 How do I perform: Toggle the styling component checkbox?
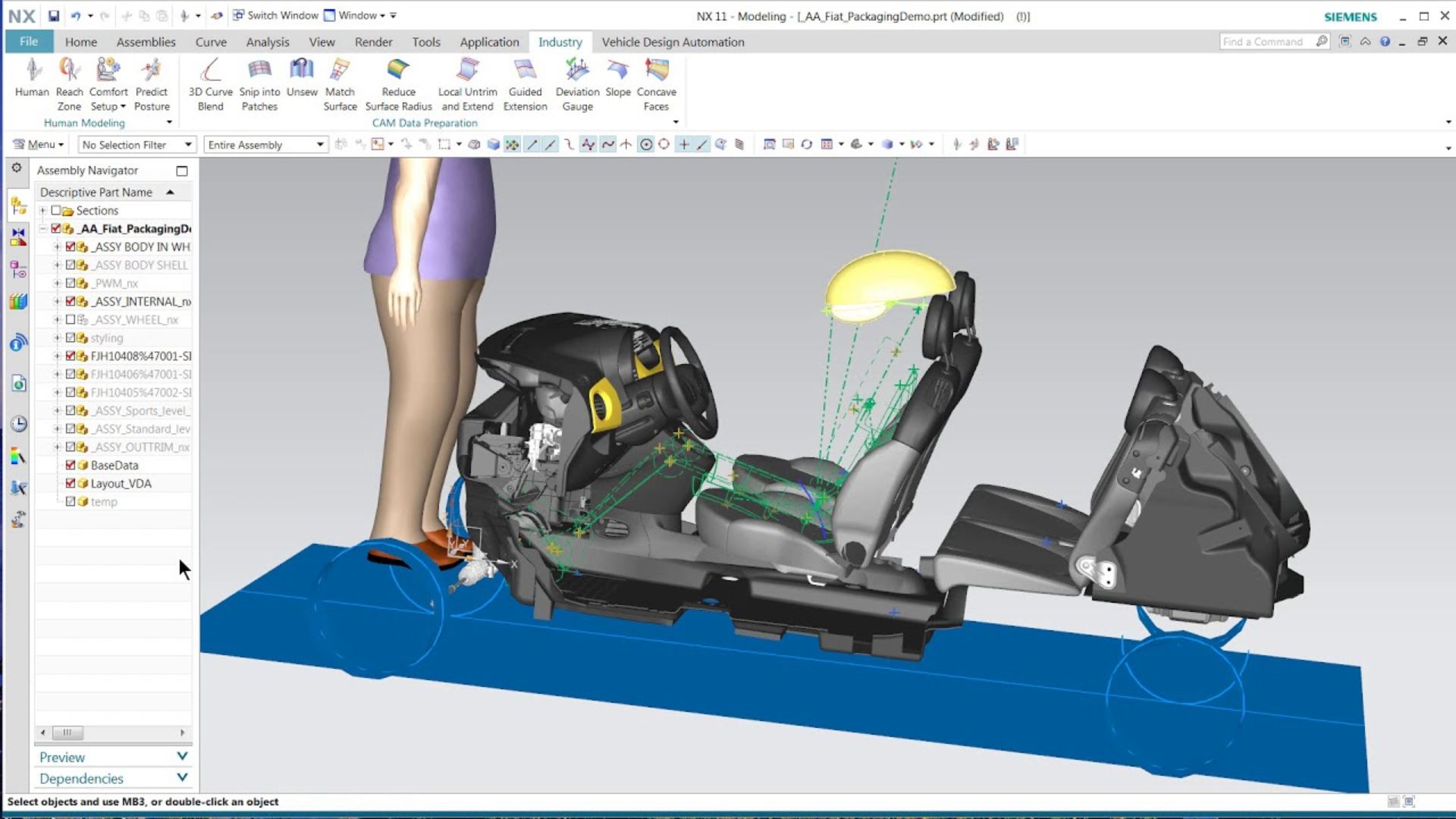point(71,338)
